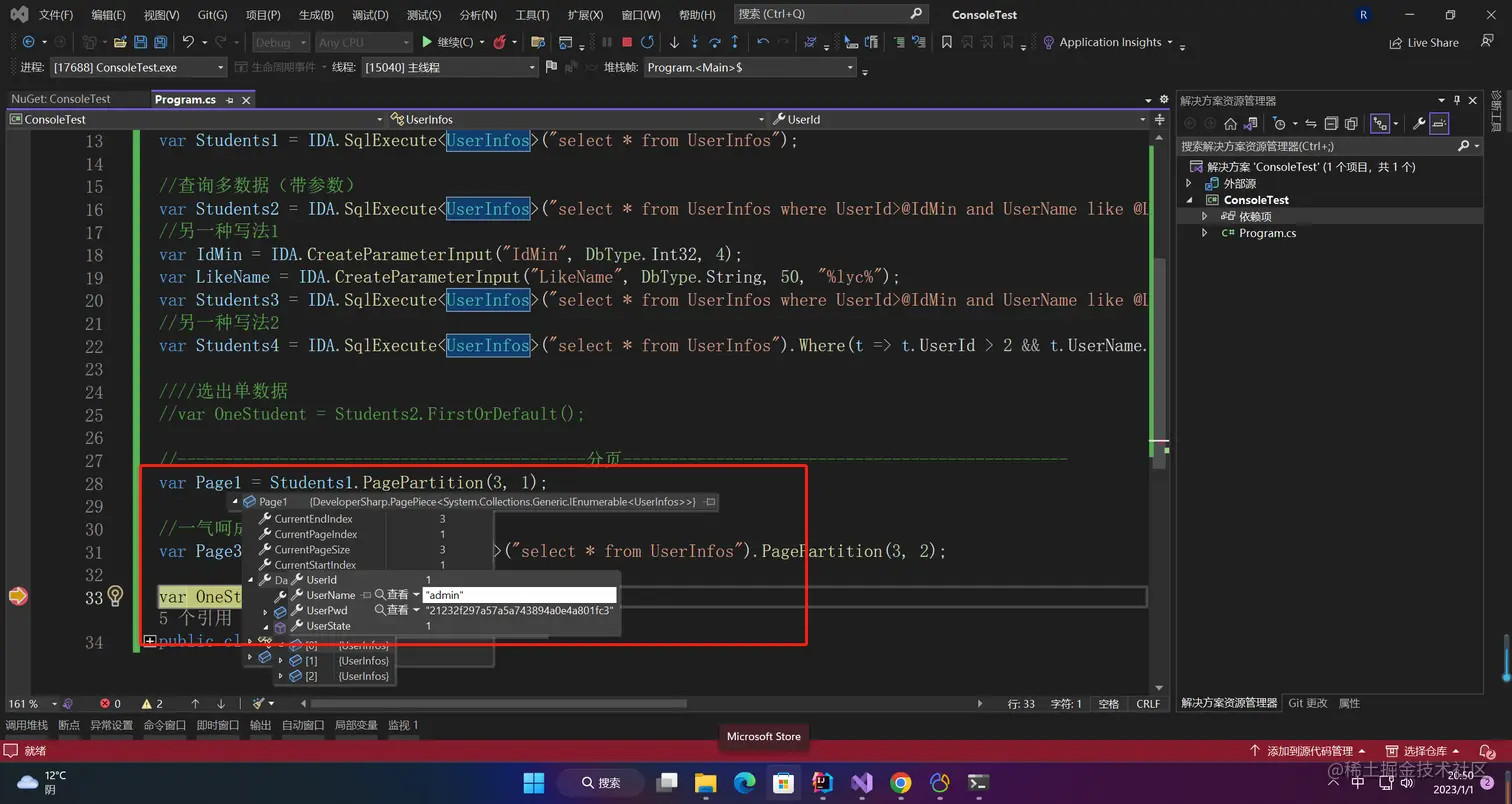Click the code cleanup broom icon
Screen dimensions: 1512x804
(258, 704)
